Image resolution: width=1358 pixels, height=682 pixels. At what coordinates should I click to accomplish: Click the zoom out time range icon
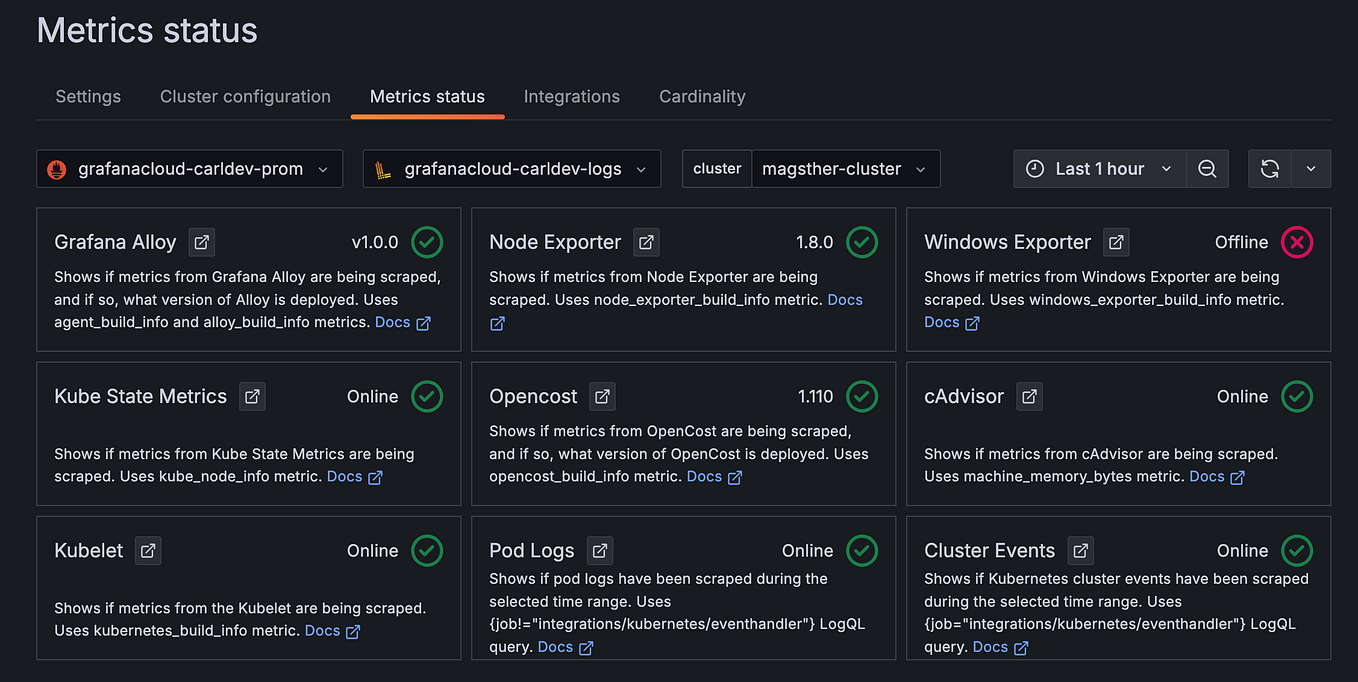click(1207, 168)
